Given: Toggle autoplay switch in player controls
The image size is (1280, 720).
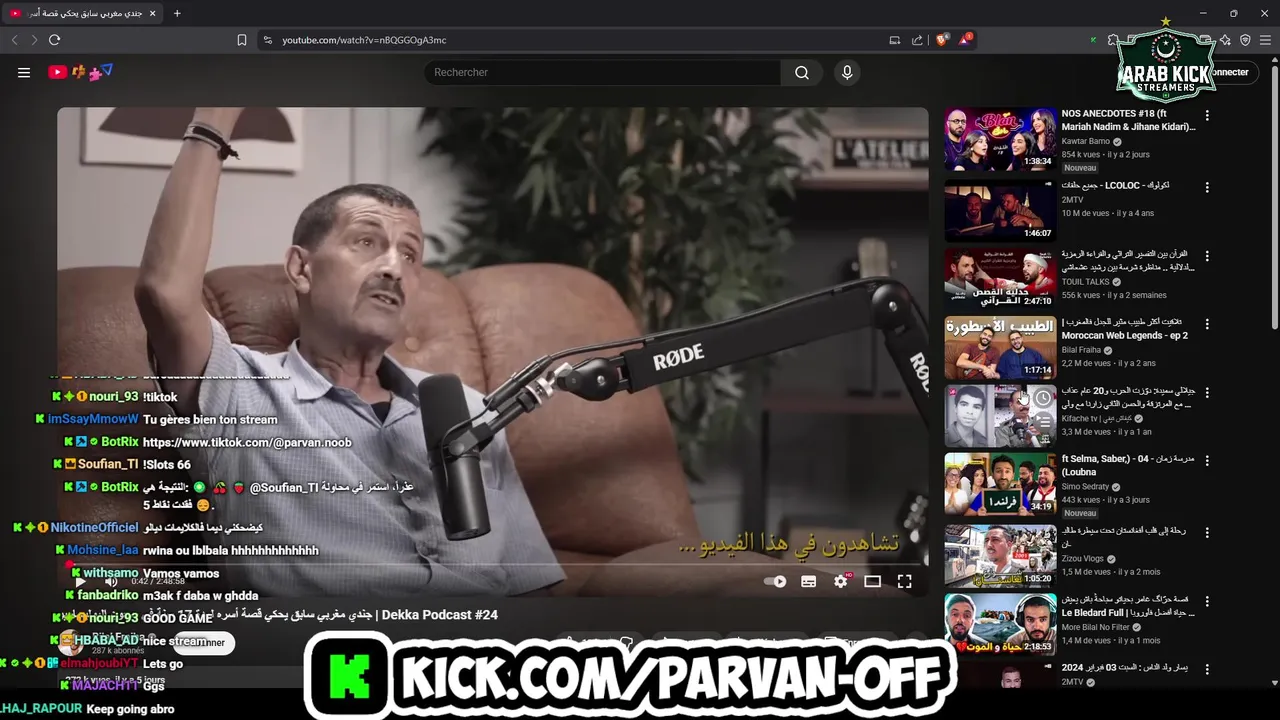Looking at the screenshot, I should point(775,581).
